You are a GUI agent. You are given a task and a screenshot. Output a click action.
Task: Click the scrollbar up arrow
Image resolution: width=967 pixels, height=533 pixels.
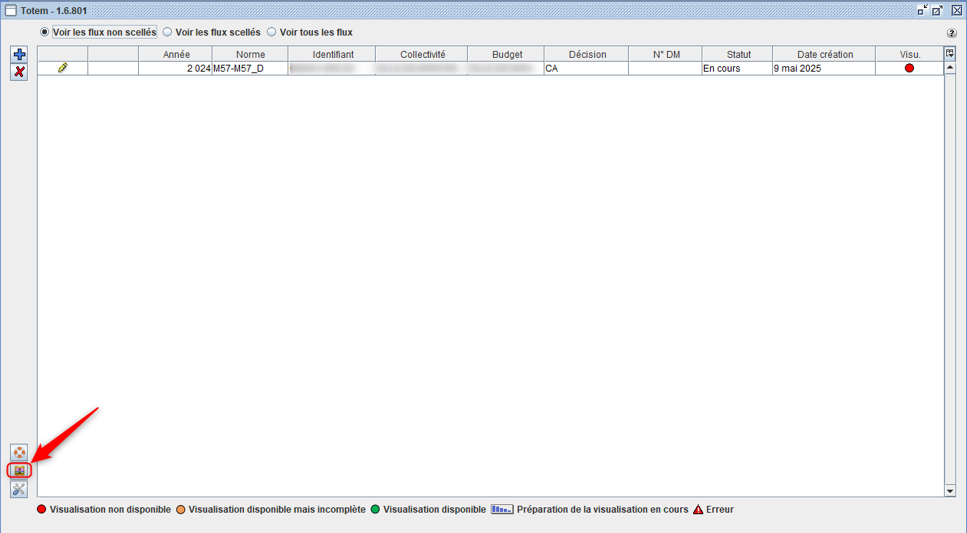(x=950, y=68)
